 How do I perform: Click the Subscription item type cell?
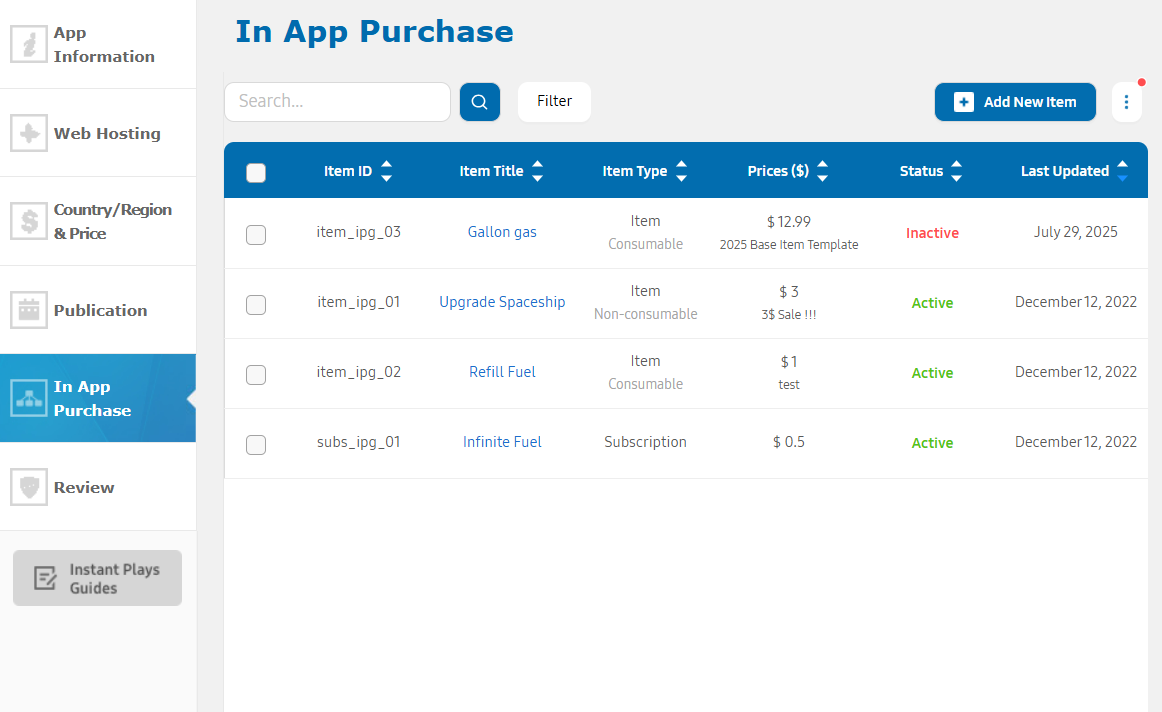point(645,442)
